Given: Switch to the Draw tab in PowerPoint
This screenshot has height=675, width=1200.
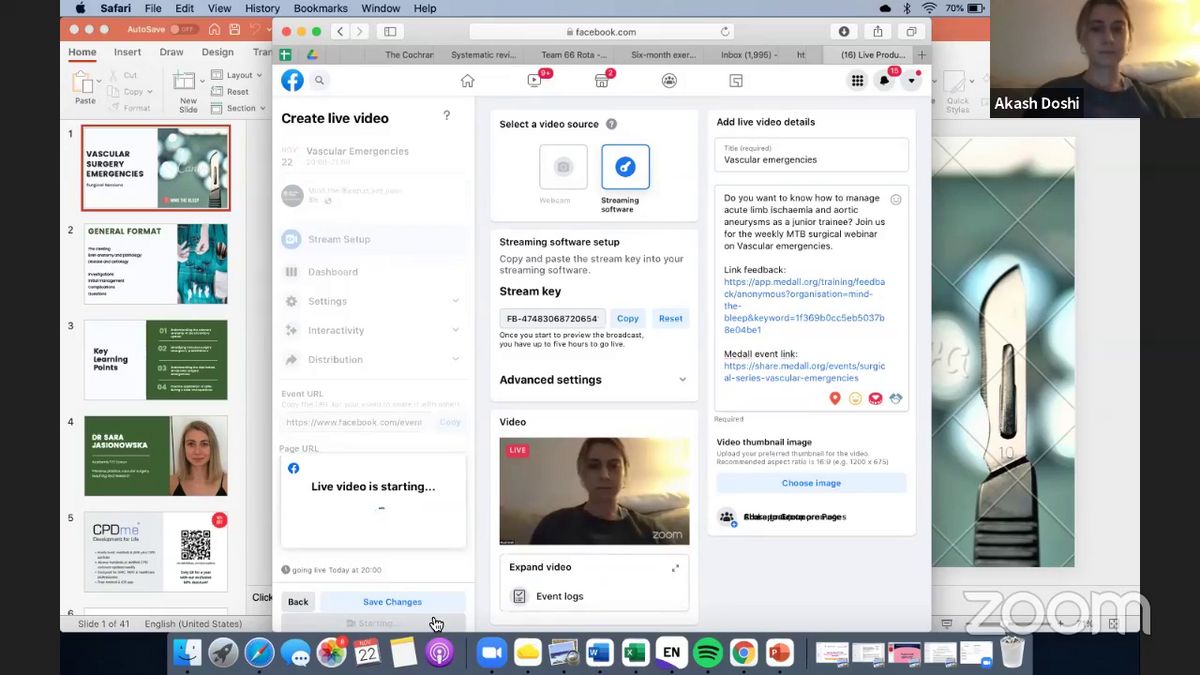Looking at the screenshot, I should [171, 52].
